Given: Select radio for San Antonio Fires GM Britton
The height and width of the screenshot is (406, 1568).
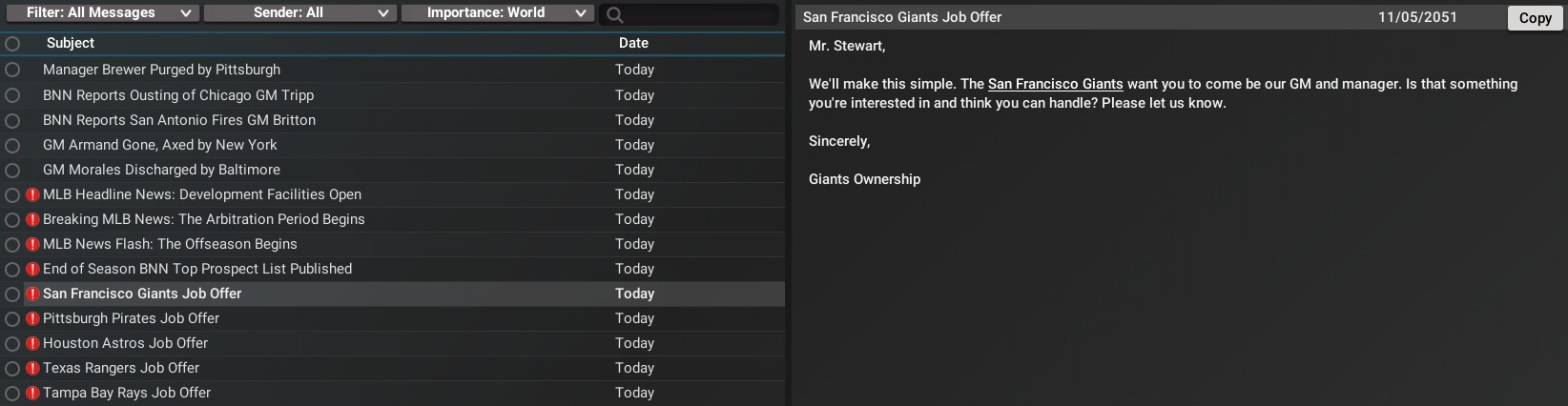Looking at the screenshot, I should coord(12,120).
